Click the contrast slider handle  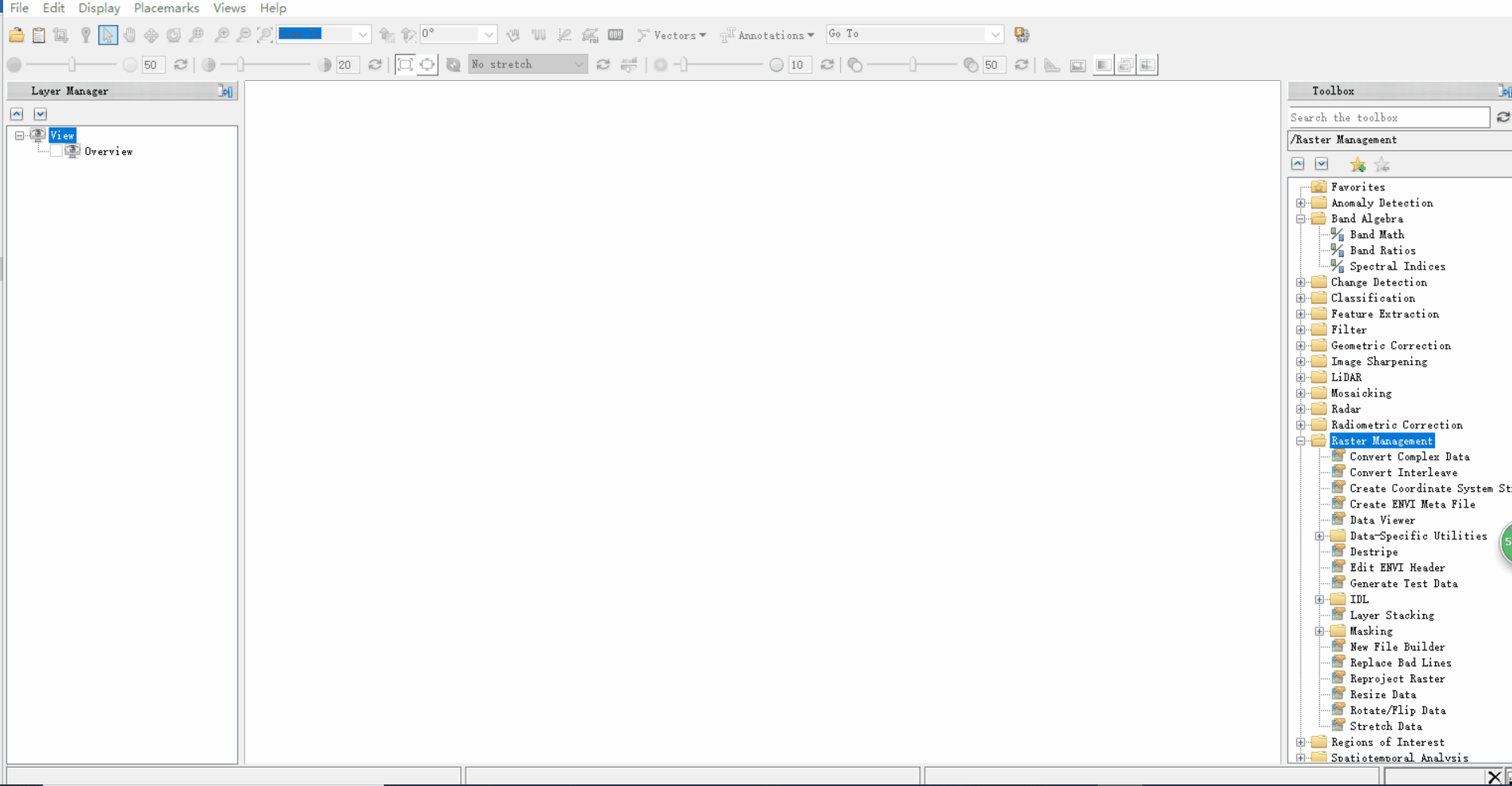tap(241, 65)
